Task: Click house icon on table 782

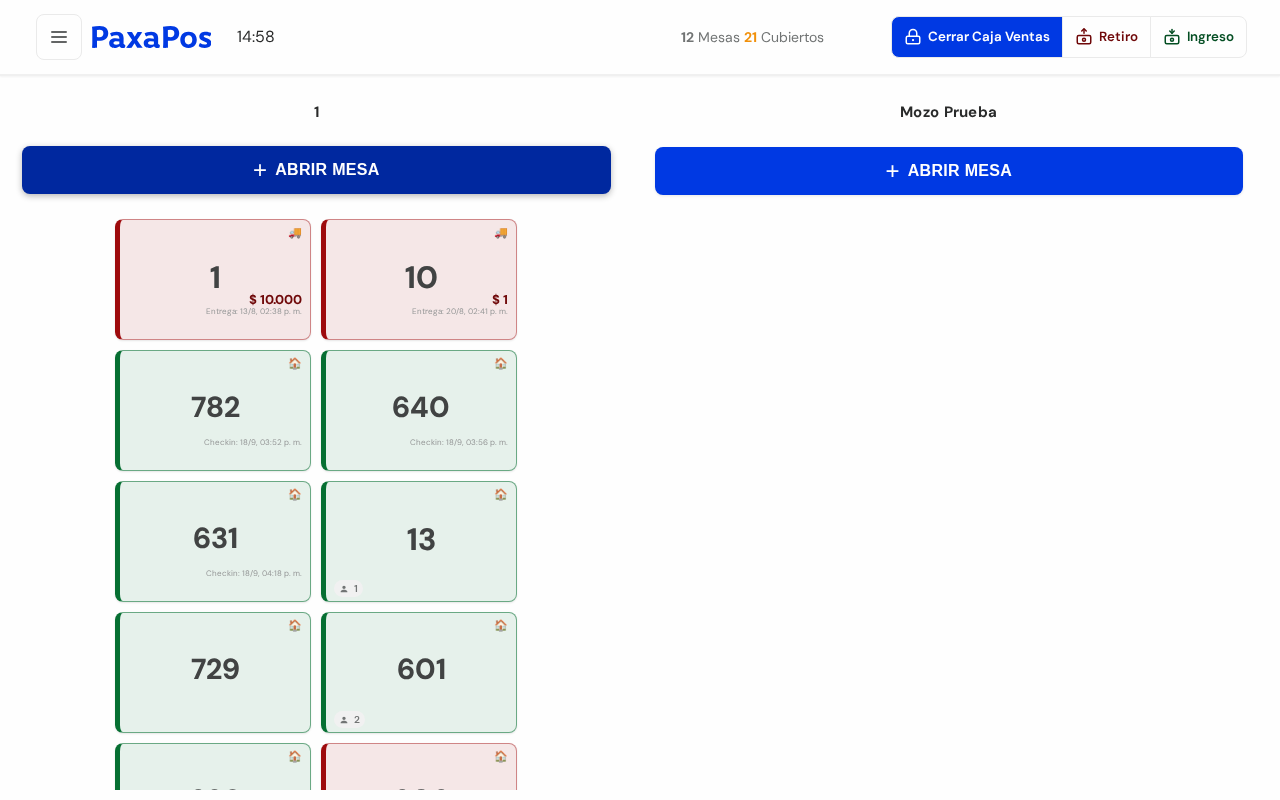Action: (295, 364)
